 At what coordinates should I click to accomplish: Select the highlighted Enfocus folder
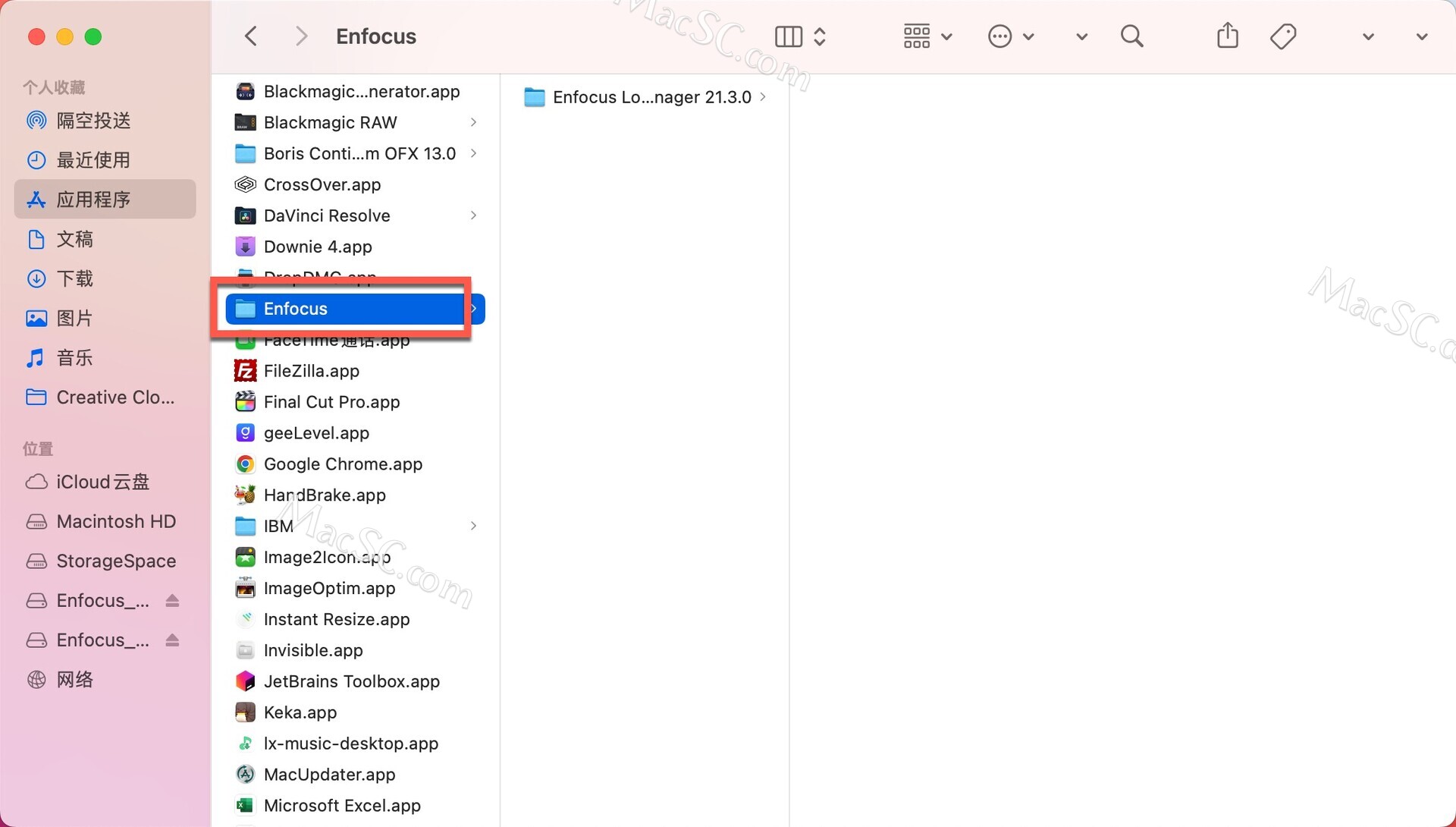(x=355, y=309)
